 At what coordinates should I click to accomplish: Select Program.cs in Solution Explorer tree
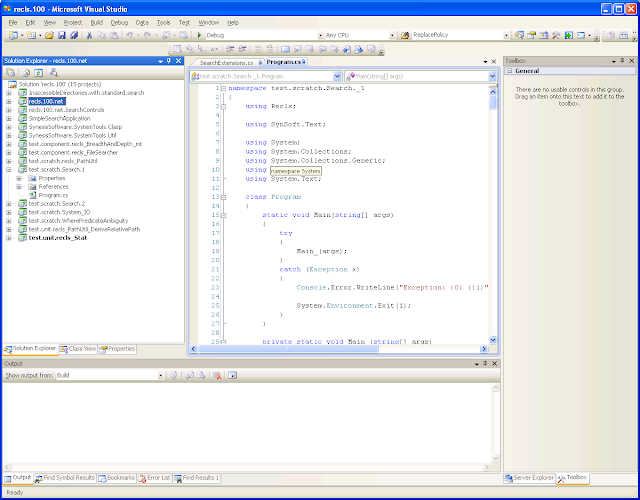(53, 196)
